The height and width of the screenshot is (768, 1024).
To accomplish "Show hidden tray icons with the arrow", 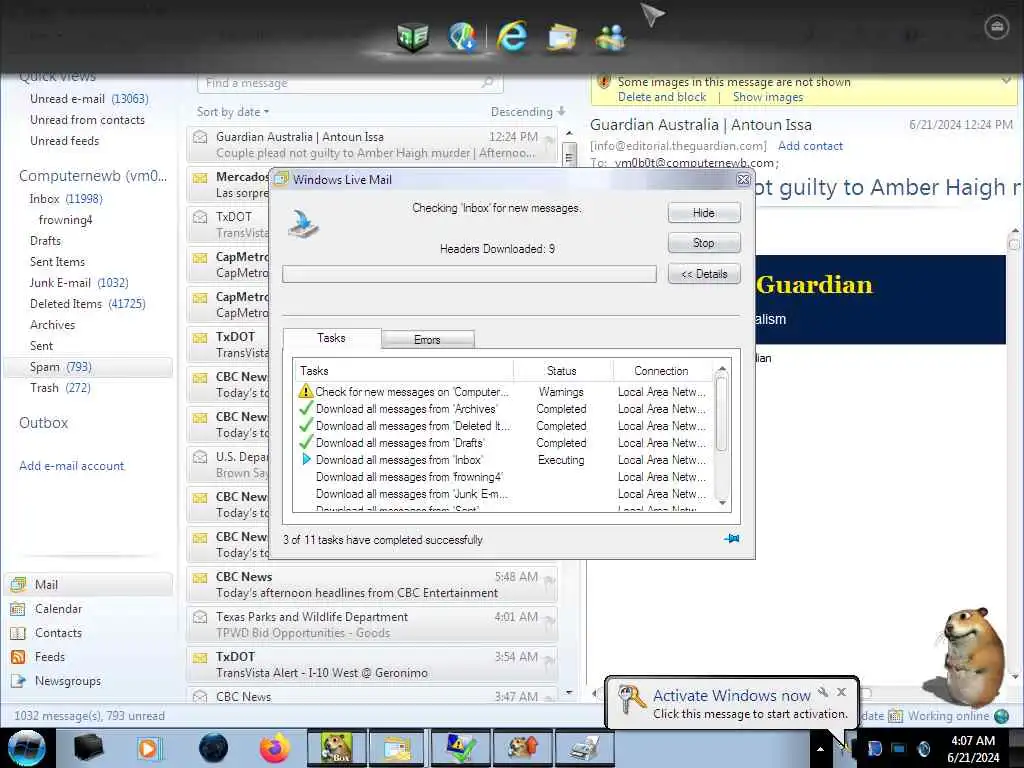I will click(820, 749).
